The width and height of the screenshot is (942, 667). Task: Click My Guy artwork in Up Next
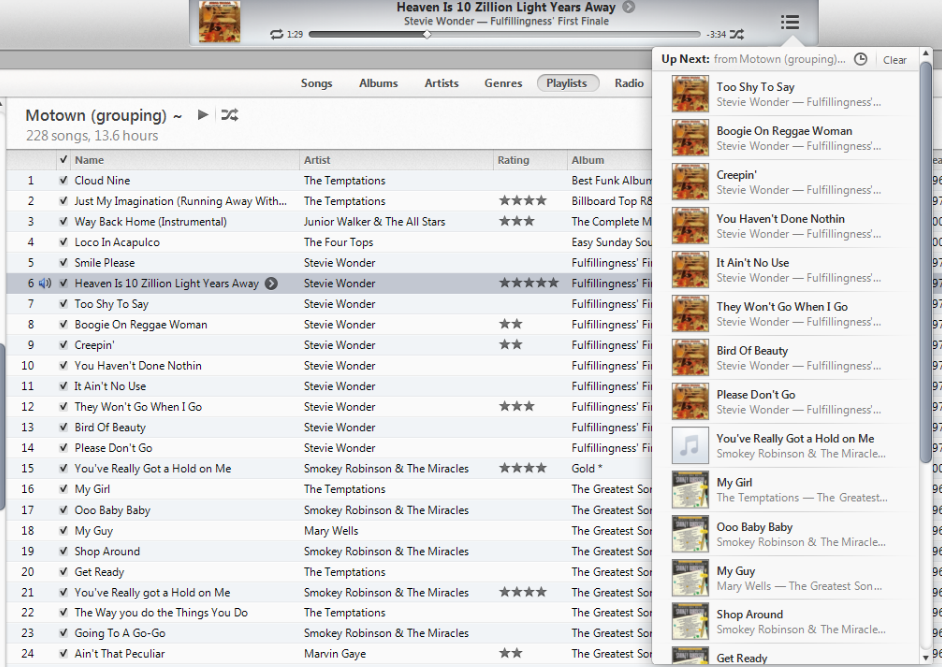690,577
